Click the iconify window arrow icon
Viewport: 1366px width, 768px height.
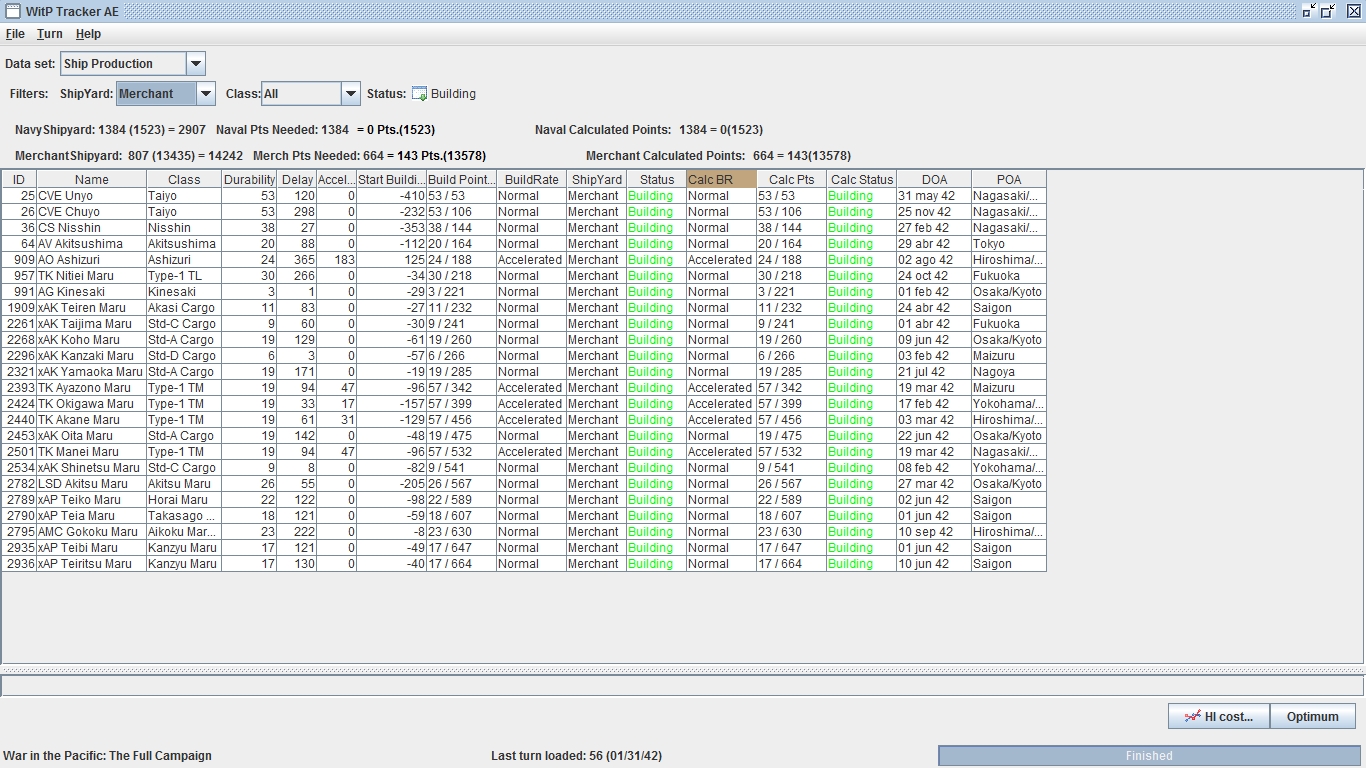coord(1309,11)
